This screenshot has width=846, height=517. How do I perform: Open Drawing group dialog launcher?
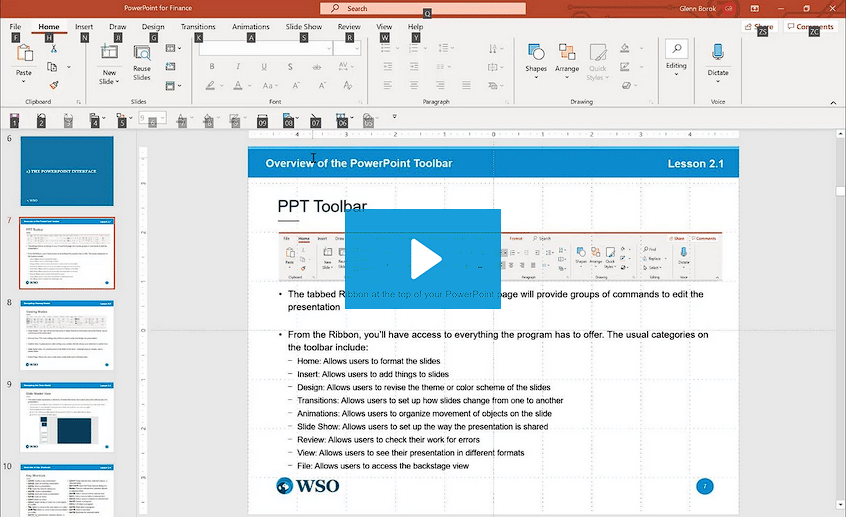[651, 101]
